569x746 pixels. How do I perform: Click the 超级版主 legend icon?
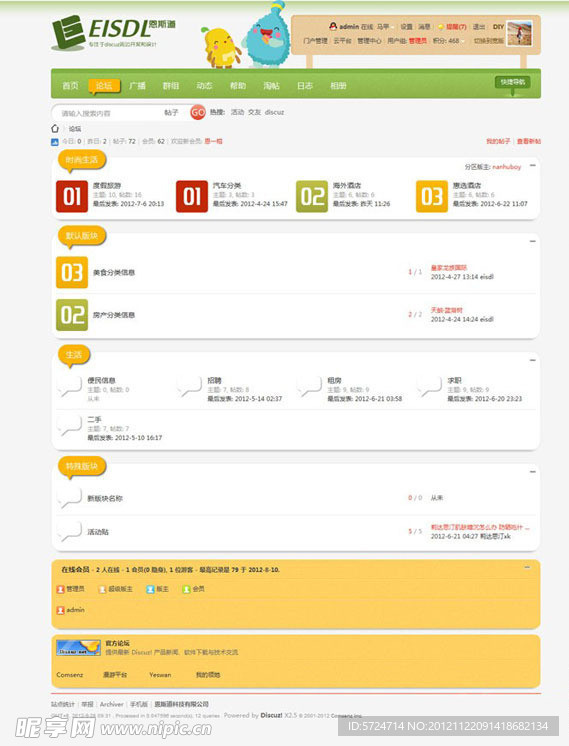coord(102,589)
